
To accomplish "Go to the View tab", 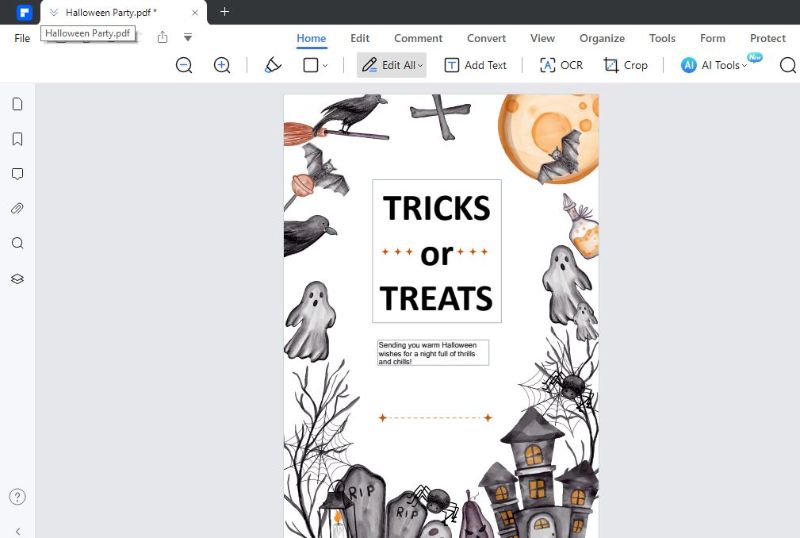I will [x=542, y=38].
